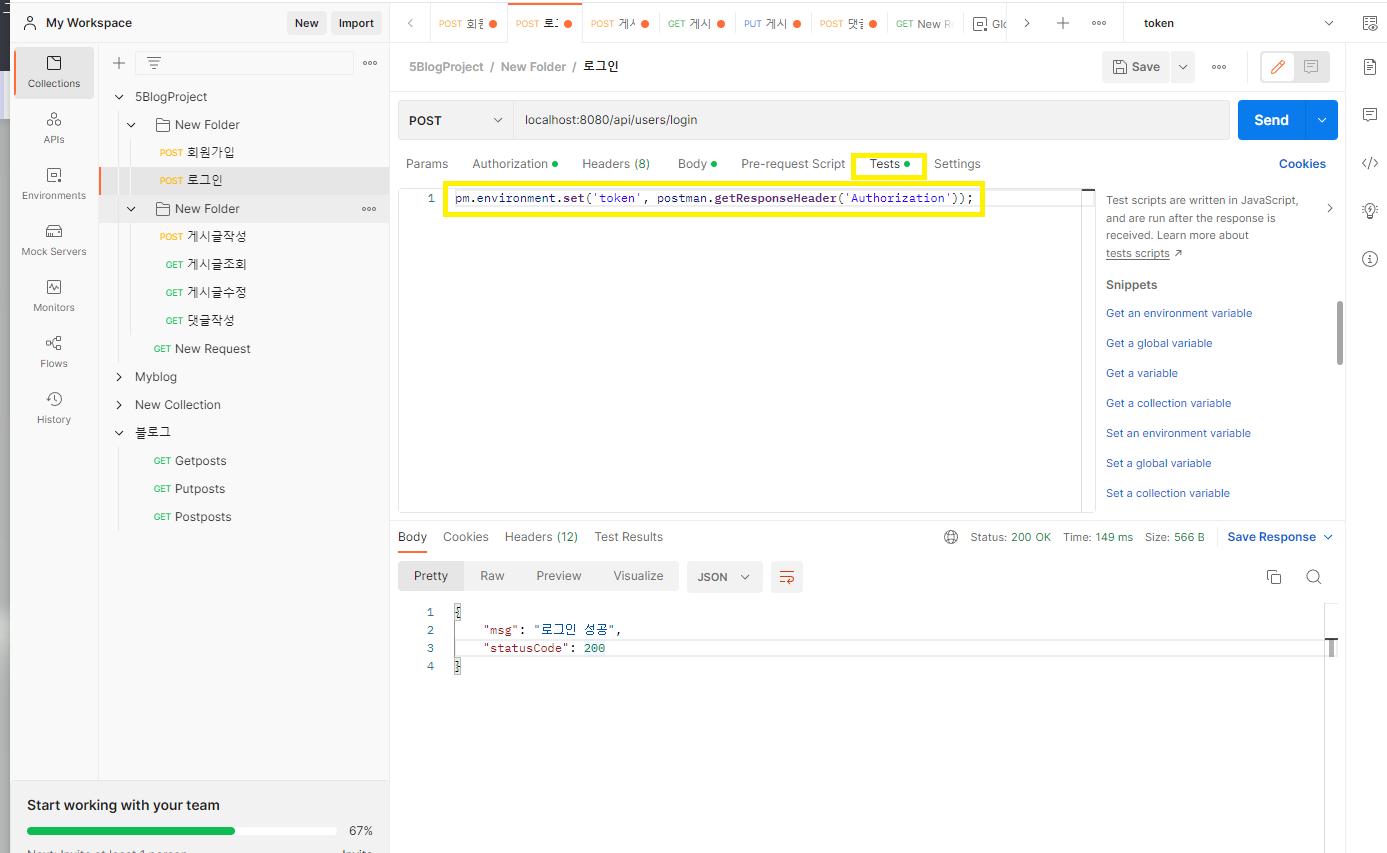Open the JSON response format dropdown
1387x853 pixels.
[x=724, y=577]
